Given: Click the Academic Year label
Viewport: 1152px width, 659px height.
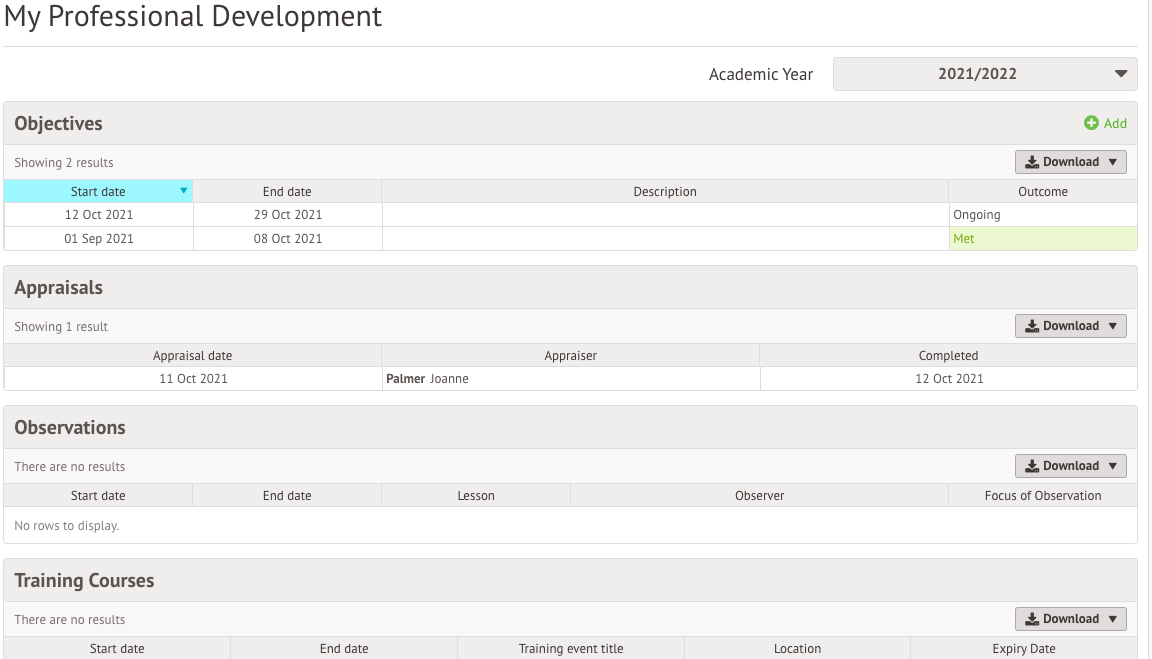Looking at the screenshot, I should pos(761,74).
